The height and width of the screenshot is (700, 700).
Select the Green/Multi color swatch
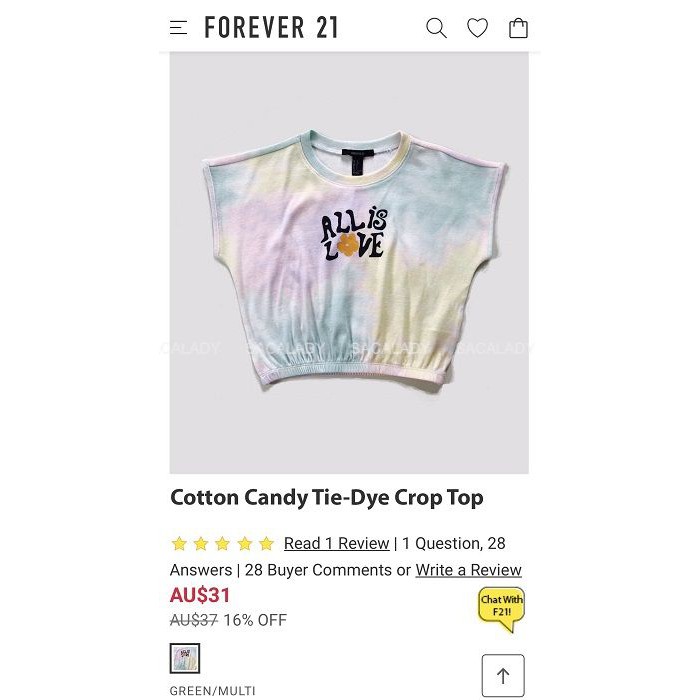point(185,658)
